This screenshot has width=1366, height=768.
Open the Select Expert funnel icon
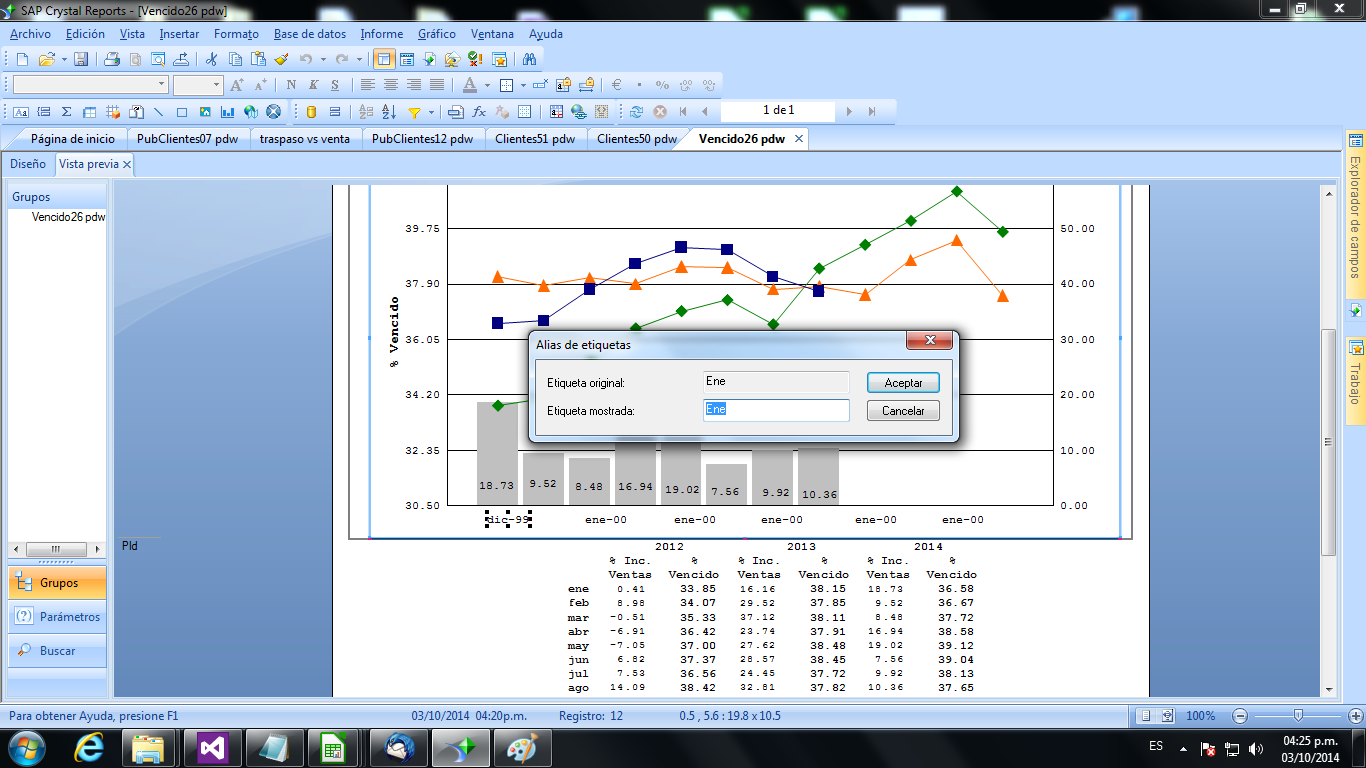(x=413, y=112)
